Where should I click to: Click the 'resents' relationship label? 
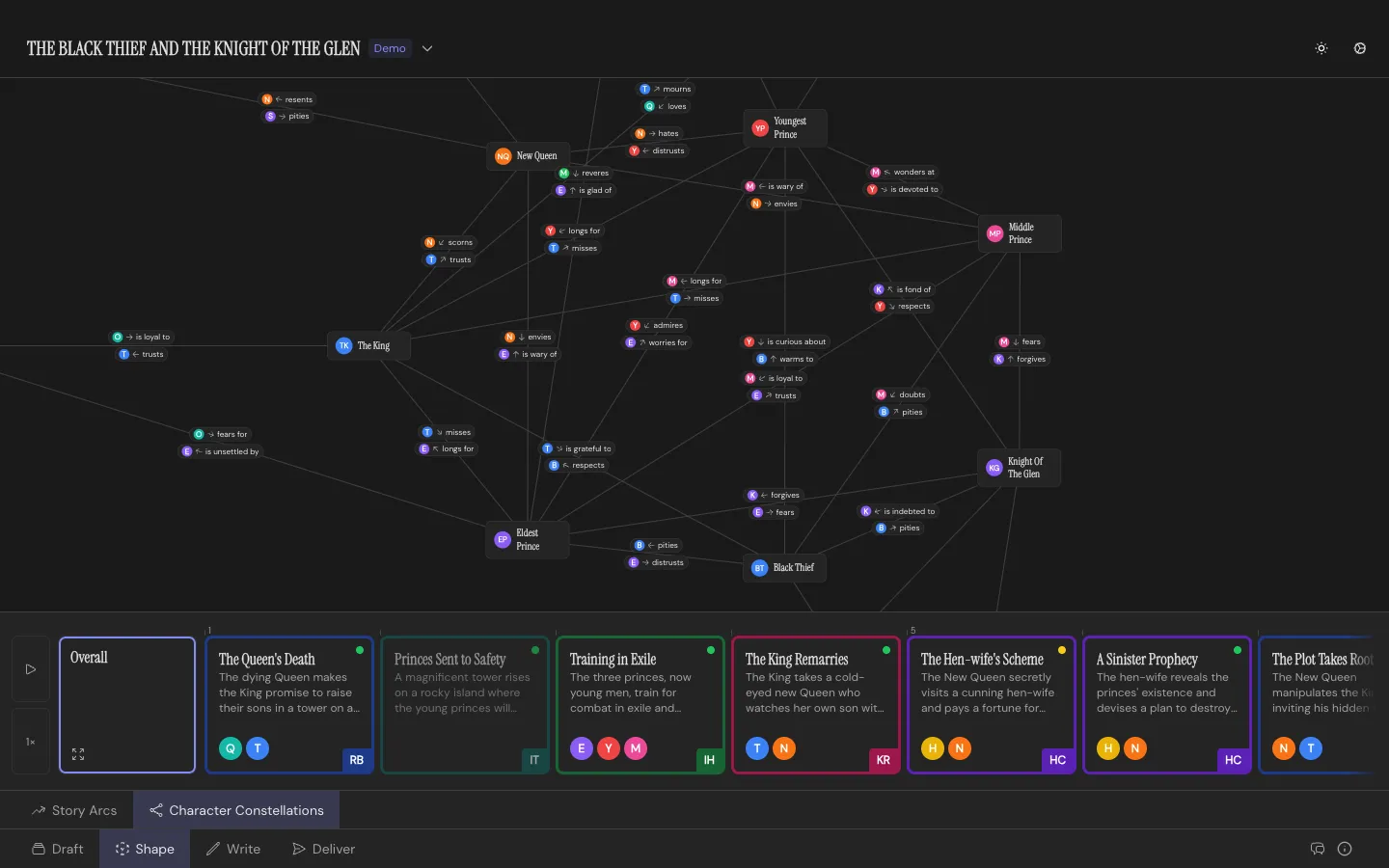point(289,99)
